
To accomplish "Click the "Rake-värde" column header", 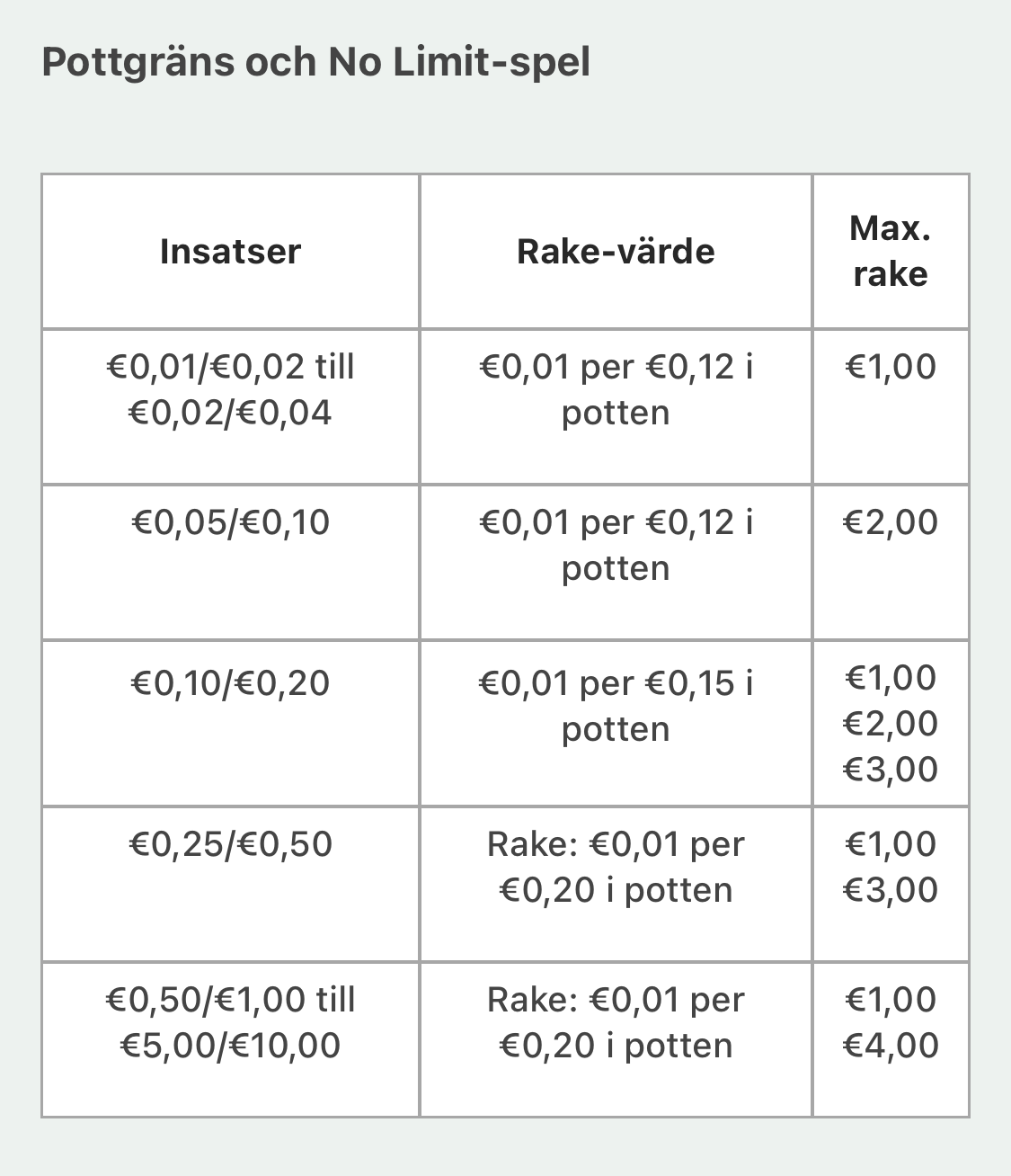I will [x=616, y=252].
